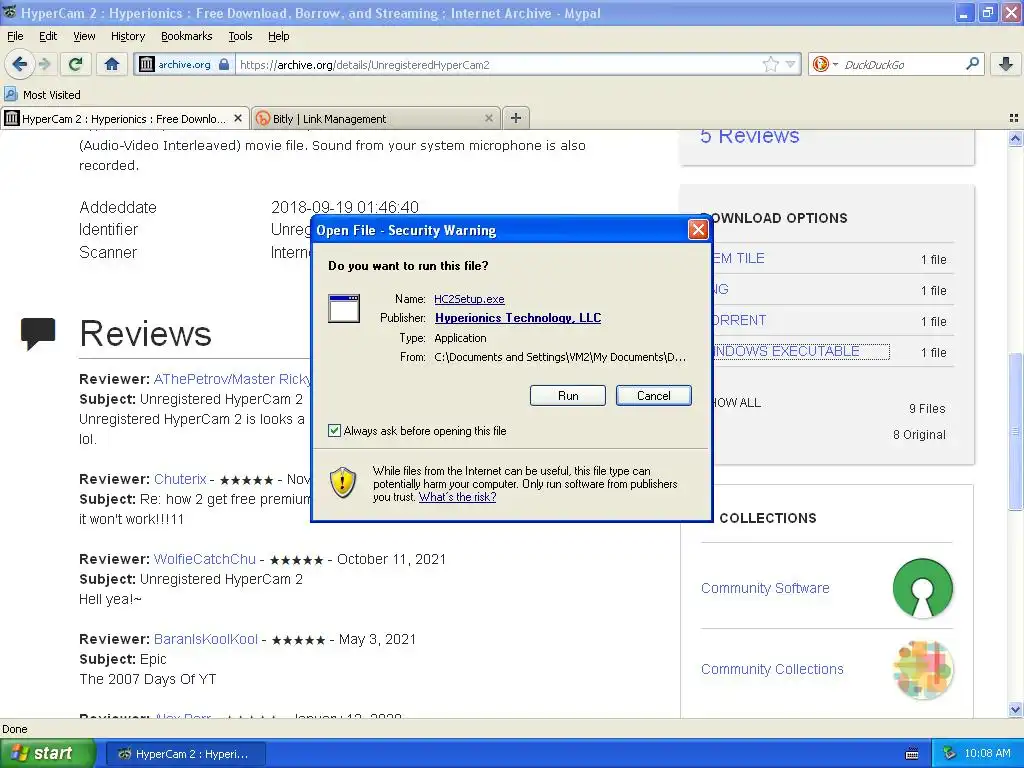
Task: Close the Bitly Link Management tab
Action: point(488,118)
